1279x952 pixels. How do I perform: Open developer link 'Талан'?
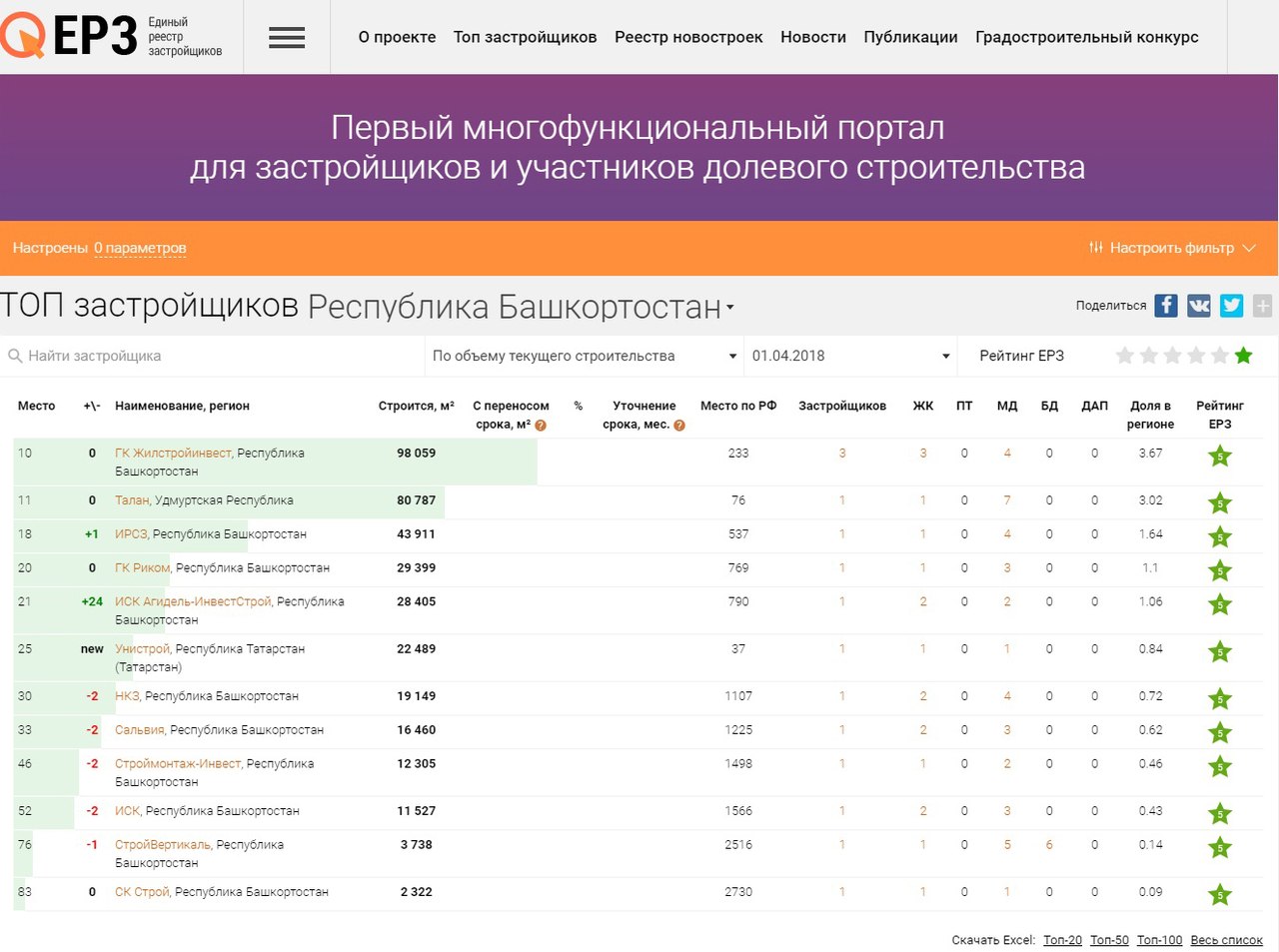pyautogui.click(x=132, y=500)
